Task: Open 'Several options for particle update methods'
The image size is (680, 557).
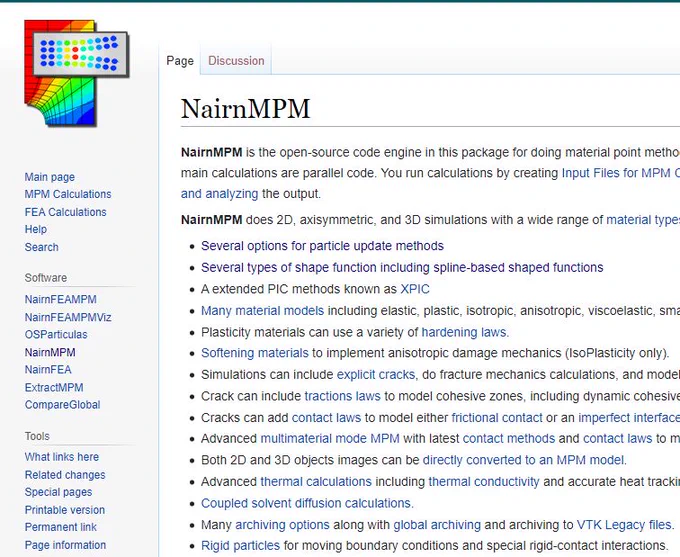Action: click(x=322, y=246)
